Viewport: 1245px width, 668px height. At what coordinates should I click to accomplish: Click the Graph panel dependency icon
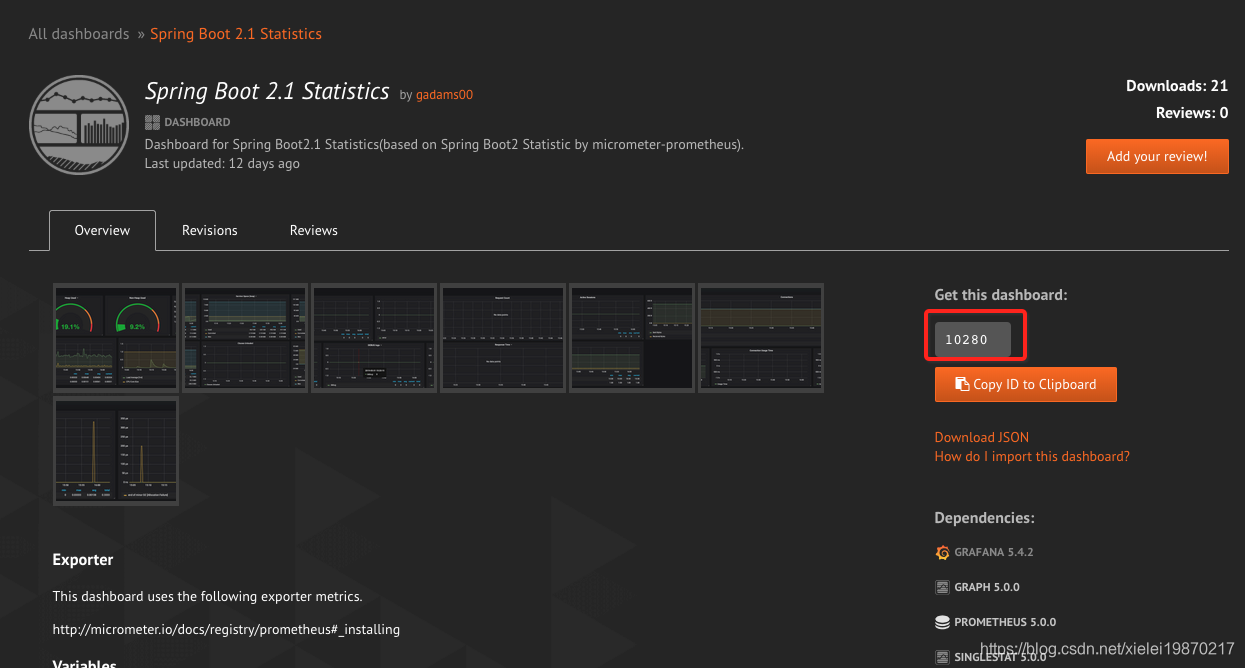[942, 587]
